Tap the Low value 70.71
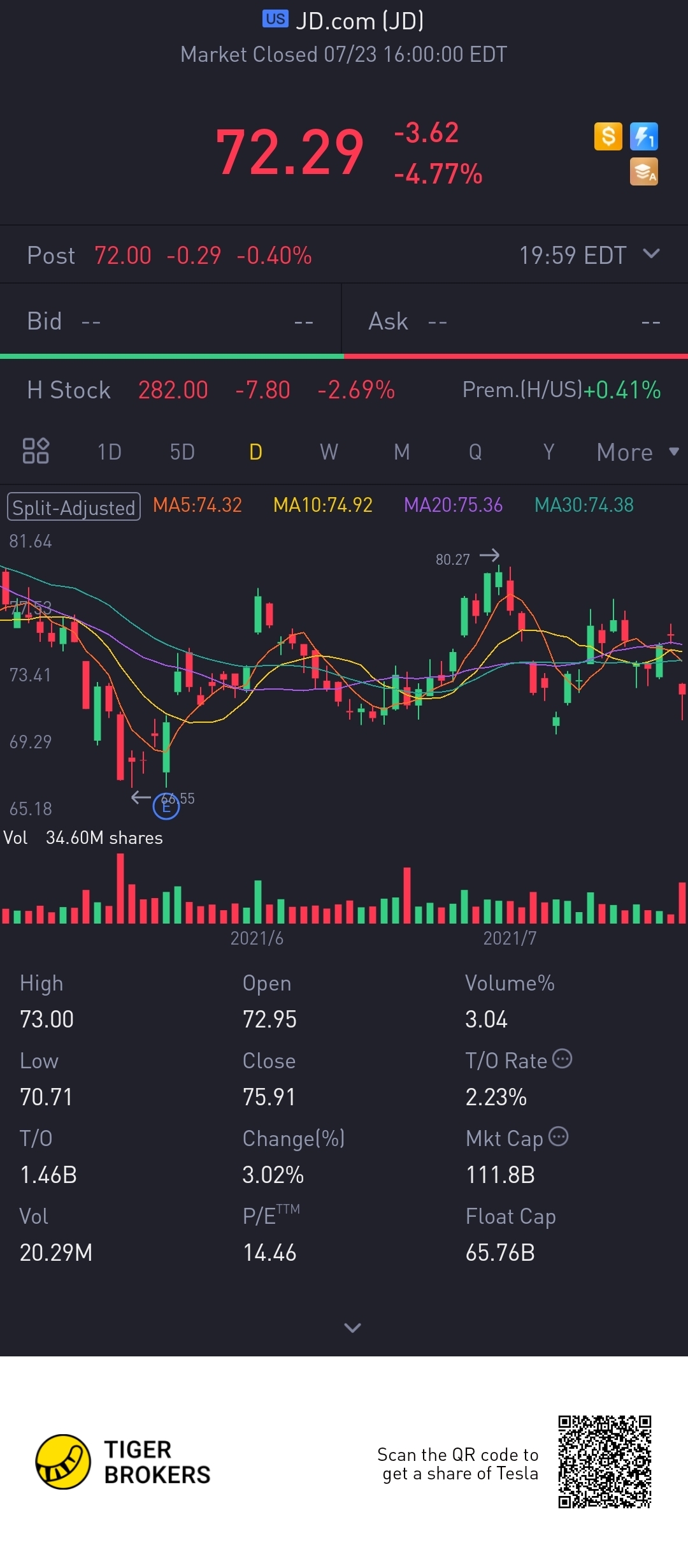This screenshot has height=1568, width=688. (47, 1097)
